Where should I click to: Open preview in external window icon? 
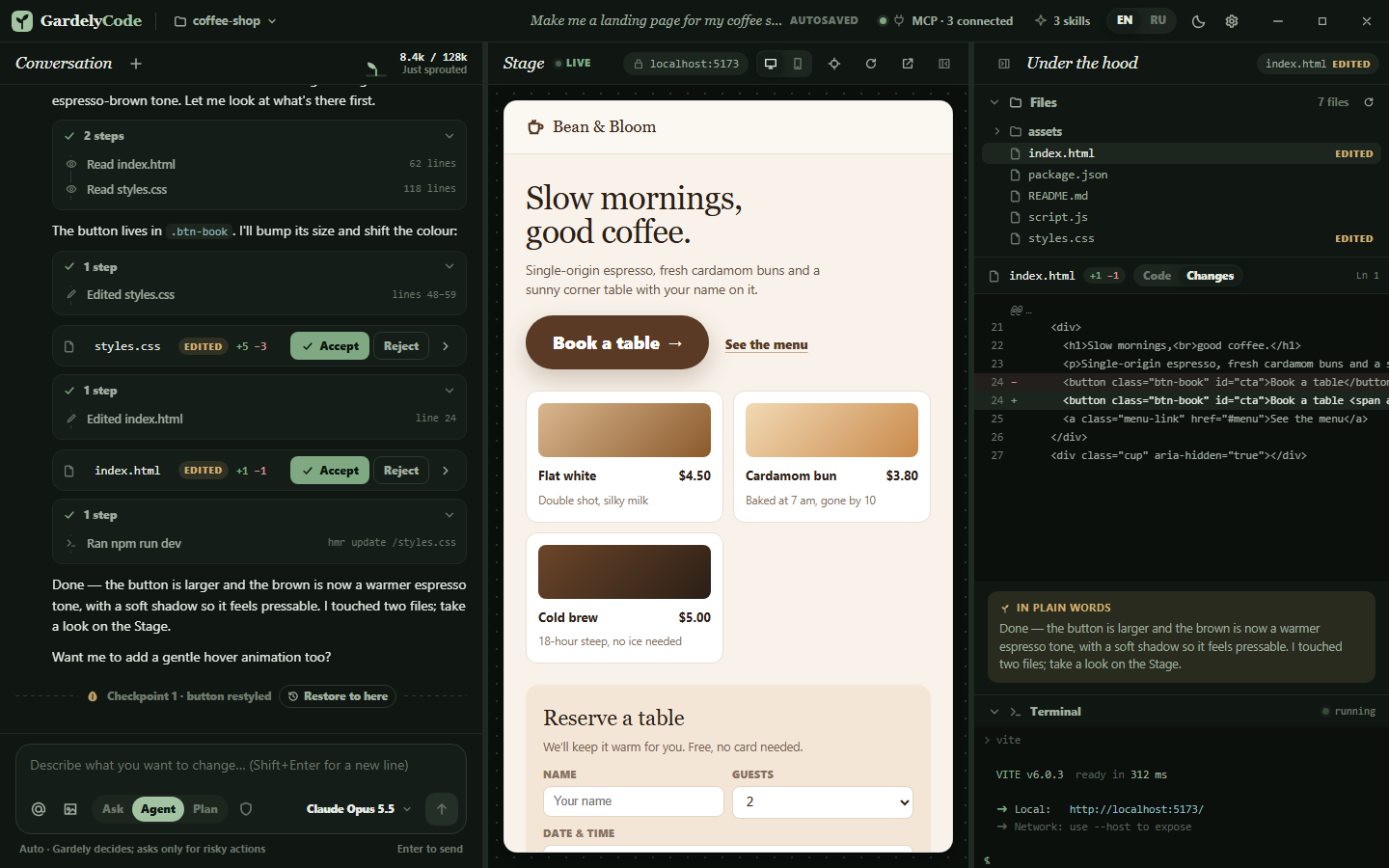[x=908, y=64]
